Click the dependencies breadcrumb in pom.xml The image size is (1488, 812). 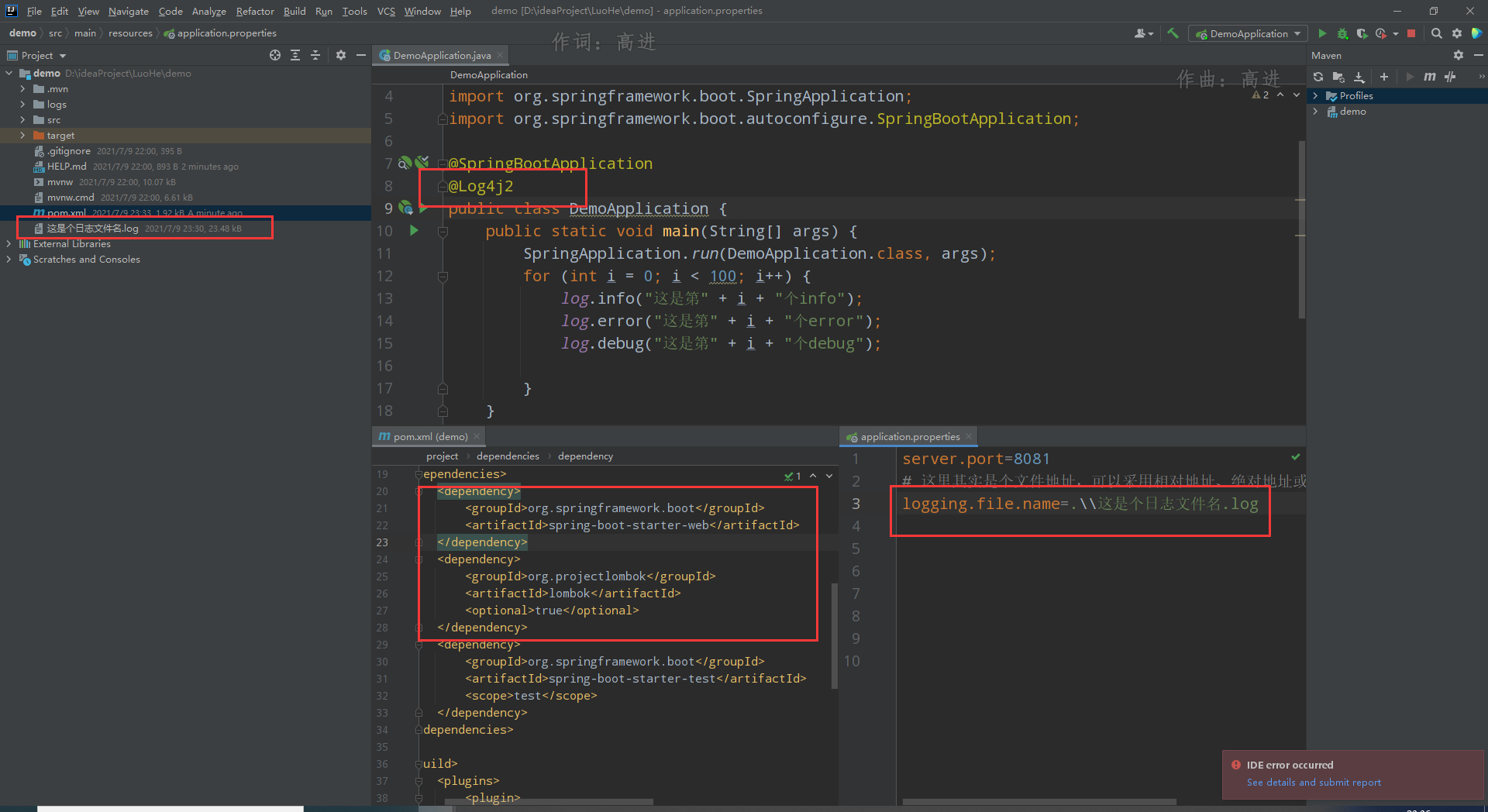pos(508,456)
